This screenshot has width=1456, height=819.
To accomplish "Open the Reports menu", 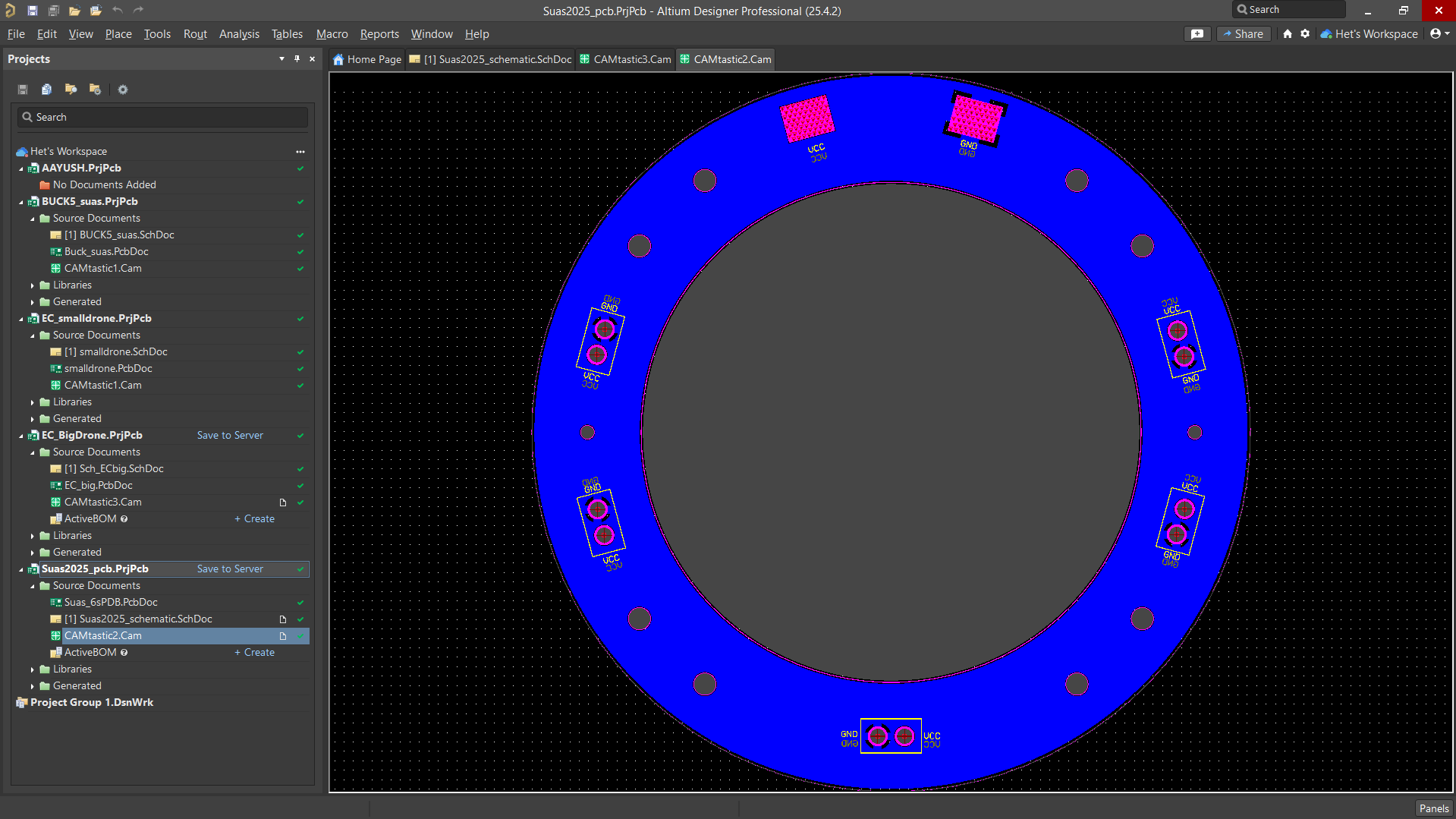I will point(379,33).
